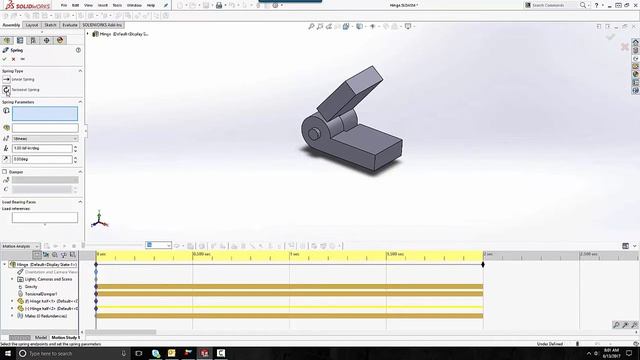Click the base component selection box
This screenshot has width=640, height=360.
pyautogui.click(x=45, y=128)
